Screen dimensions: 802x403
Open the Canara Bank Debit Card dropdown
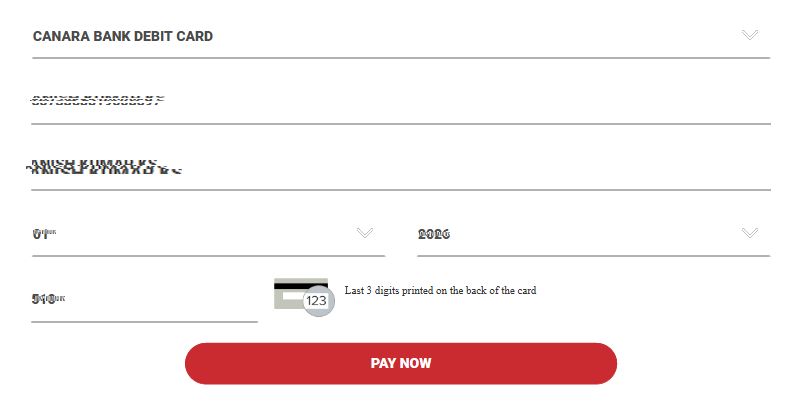pyautogui.click(x=400, y=36)
